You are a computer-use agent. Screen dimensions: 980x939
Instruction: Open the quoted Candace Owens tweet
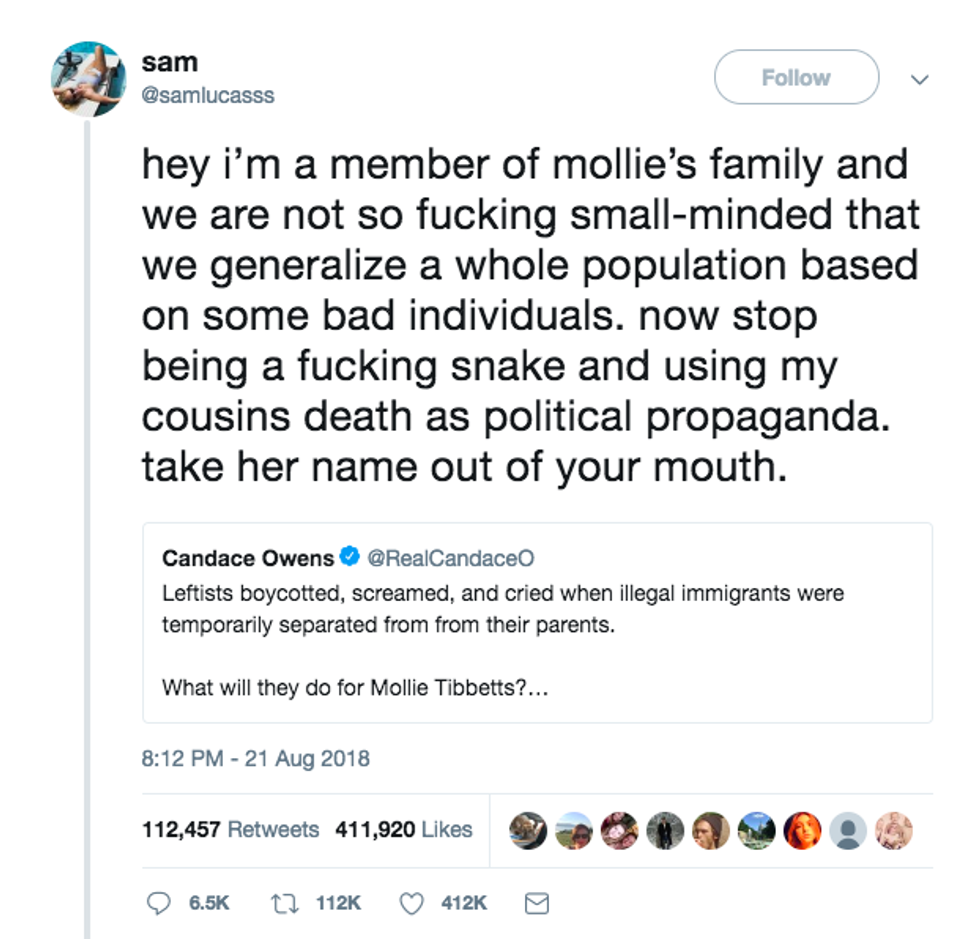click(x=537, y=640)
